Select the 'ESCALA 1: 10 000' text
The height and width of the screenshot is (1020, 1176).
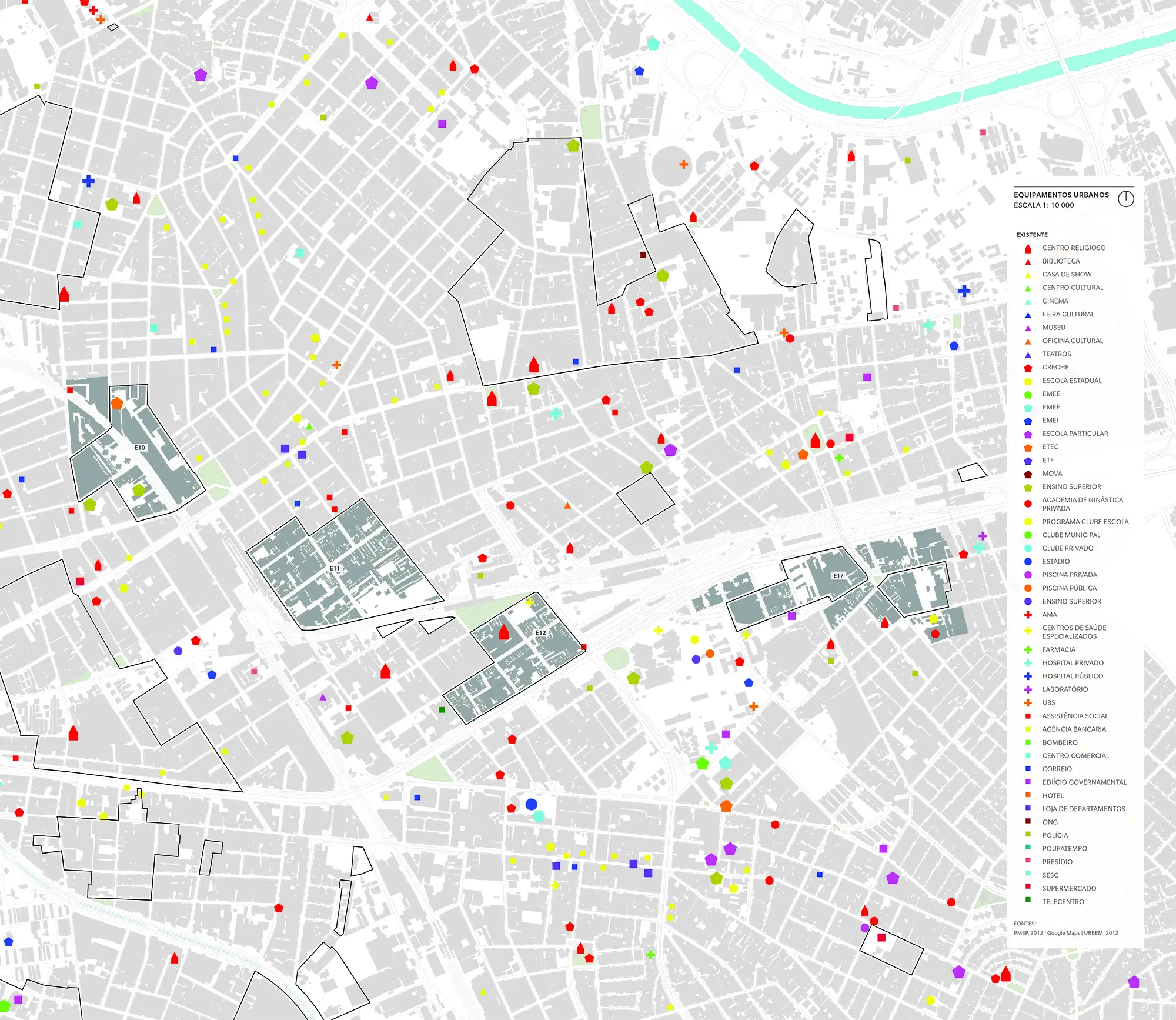[x=1044, y=205]
